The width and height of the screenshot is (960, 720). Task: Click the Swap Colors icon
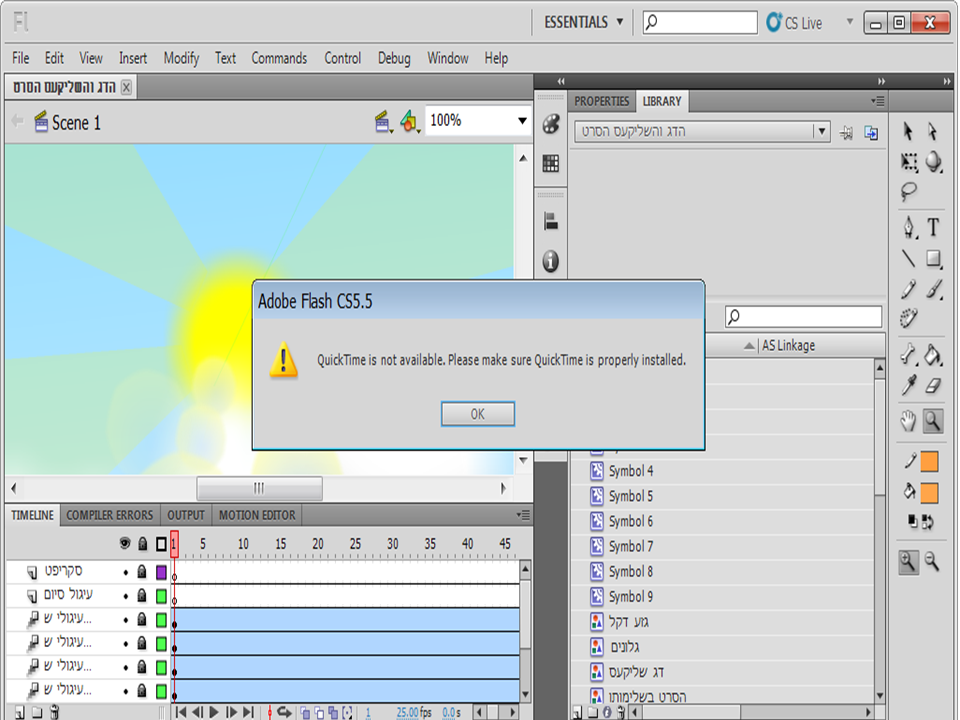(928, 522)
